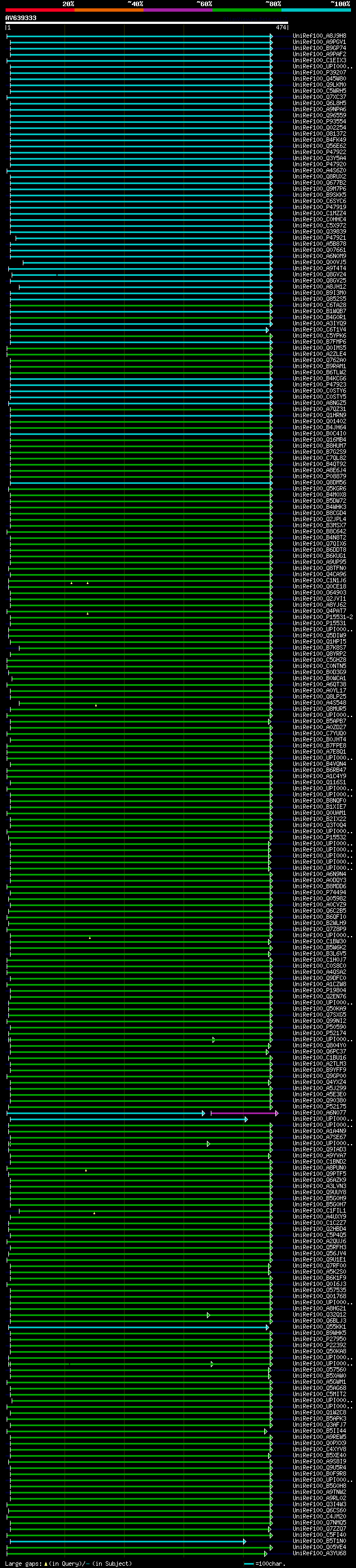Choose the UniRef100_Q9LKM0 label

319,85
